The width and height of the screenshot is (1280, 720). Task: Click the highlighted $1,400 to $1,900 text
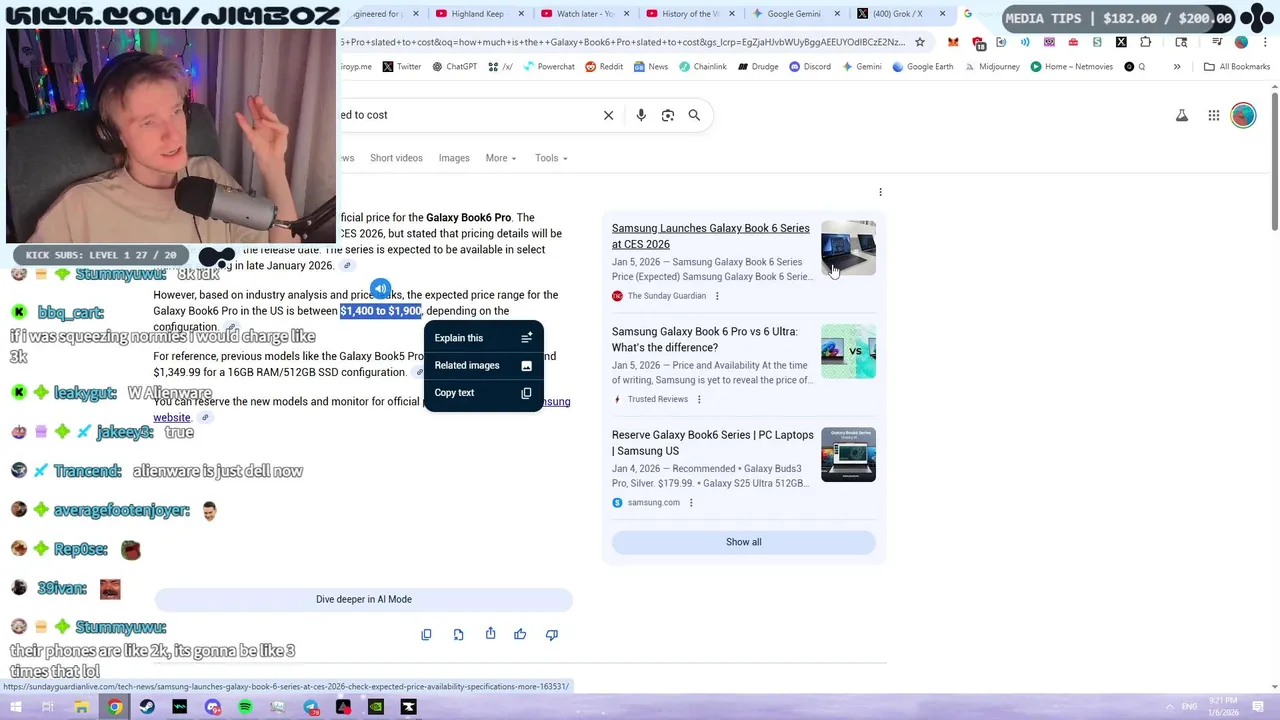(x=381, y=311)
